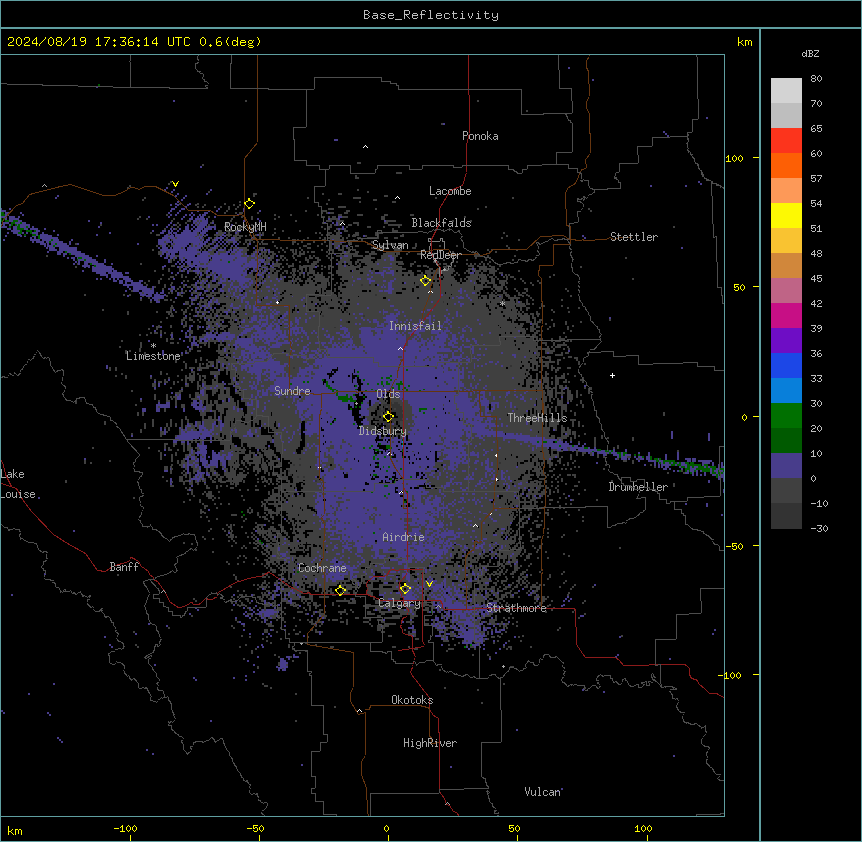Select the Strathmore label
The height and width of the screenshot is (842, 862).
[x=516, y=608]
